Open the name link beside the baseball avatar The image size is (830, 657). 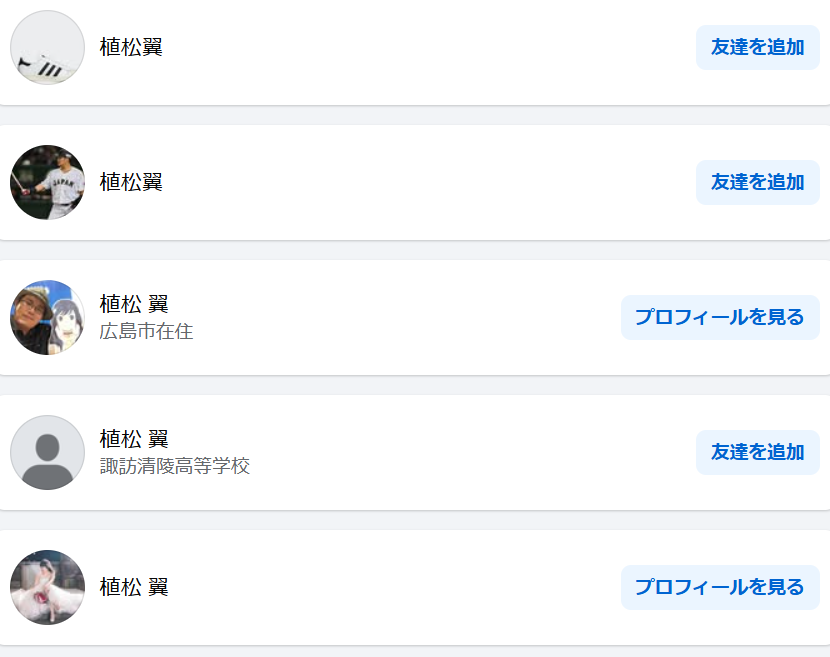click(131, 182)
